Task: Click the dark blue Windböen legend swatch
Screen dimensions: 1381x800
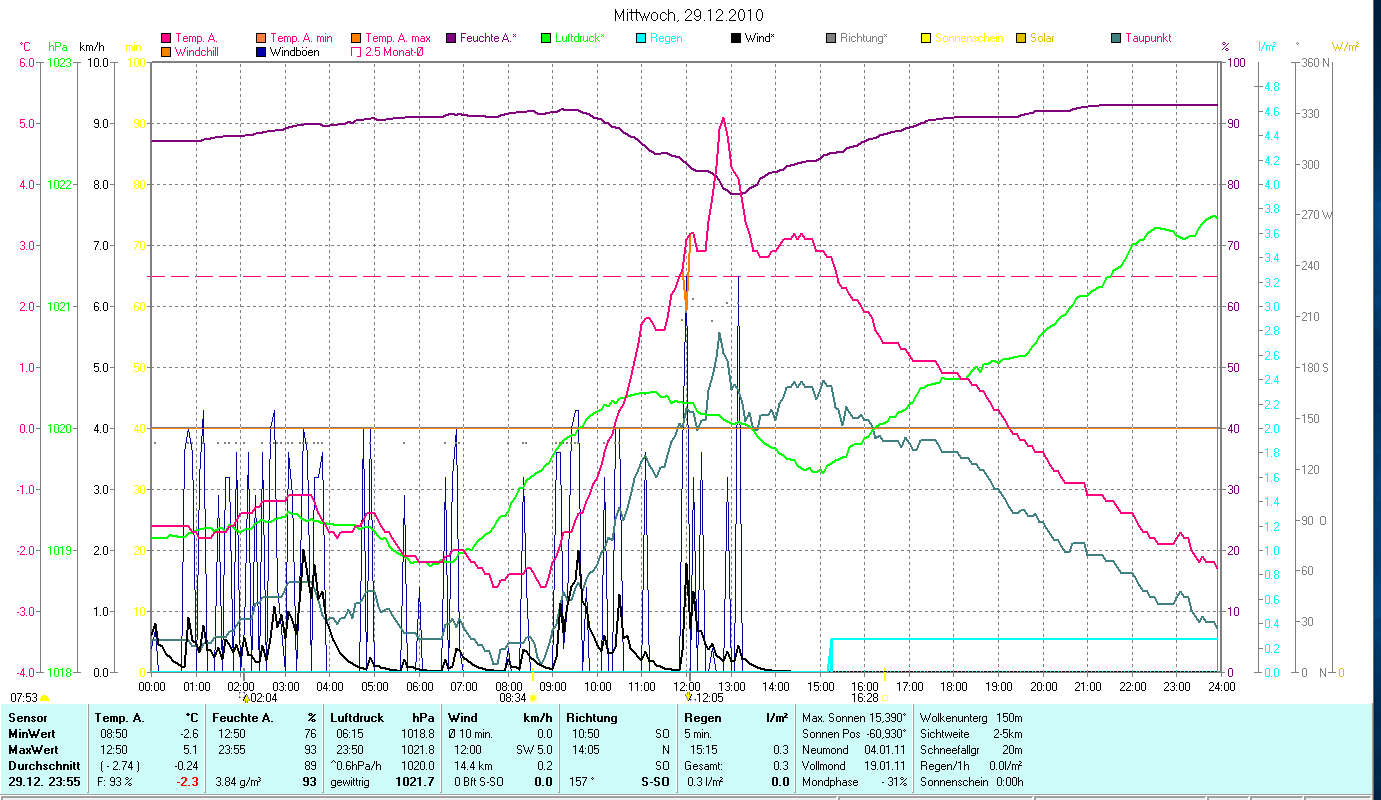Action: 262,51
